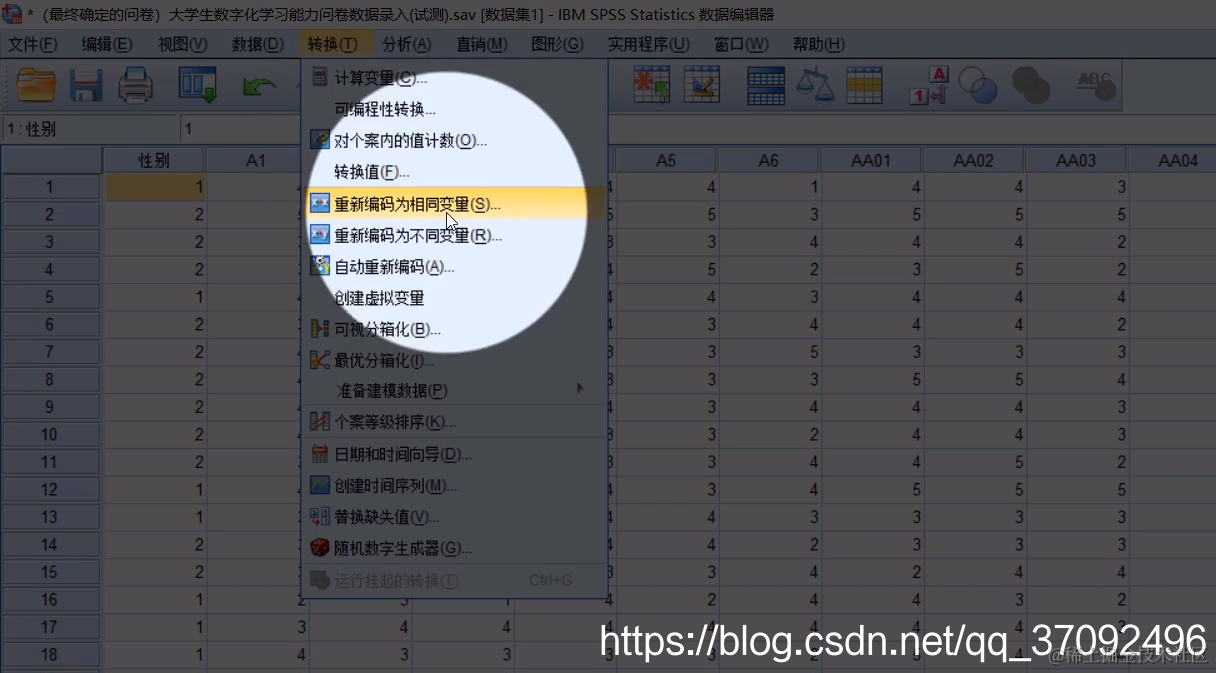Open the Select Cases dialog
The image size is (1216, 673).
point(865,85)
